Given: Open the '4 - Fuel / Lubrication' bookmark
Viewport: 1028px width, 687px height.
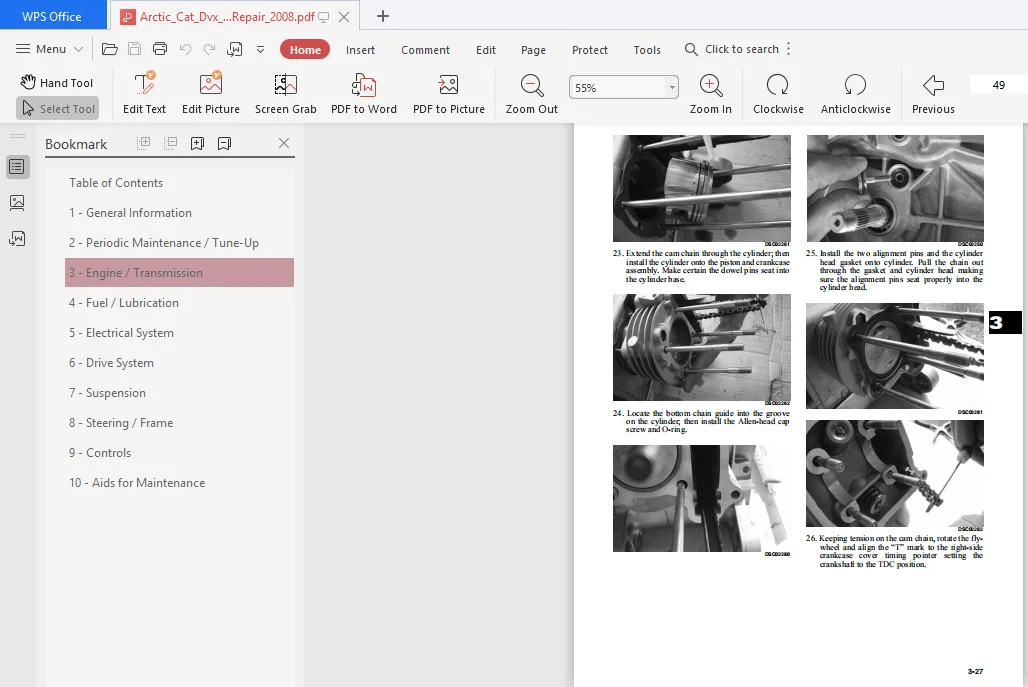Looking at the screenshot, I should 179,303.
